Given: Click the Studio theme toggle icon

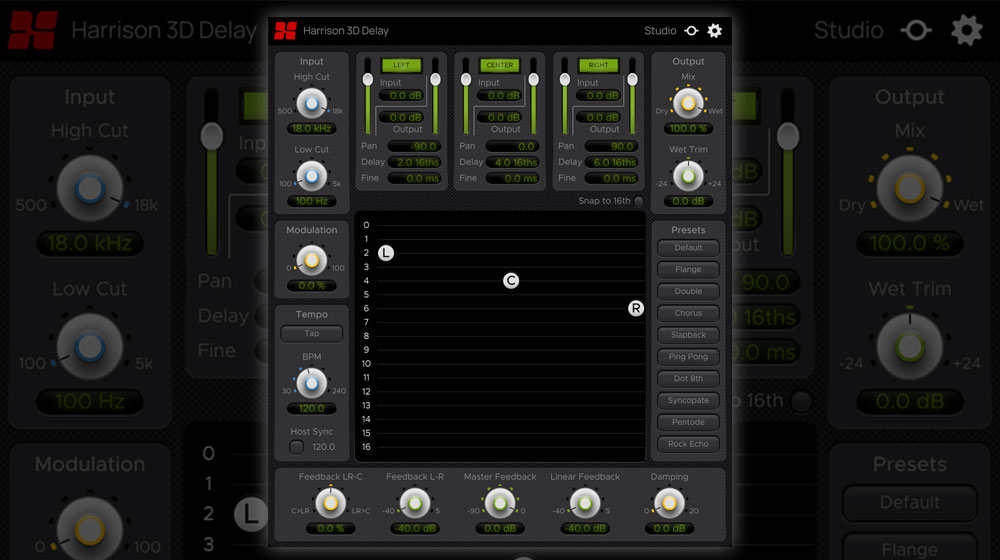Looking at the screenshot, I should [691, 31].
